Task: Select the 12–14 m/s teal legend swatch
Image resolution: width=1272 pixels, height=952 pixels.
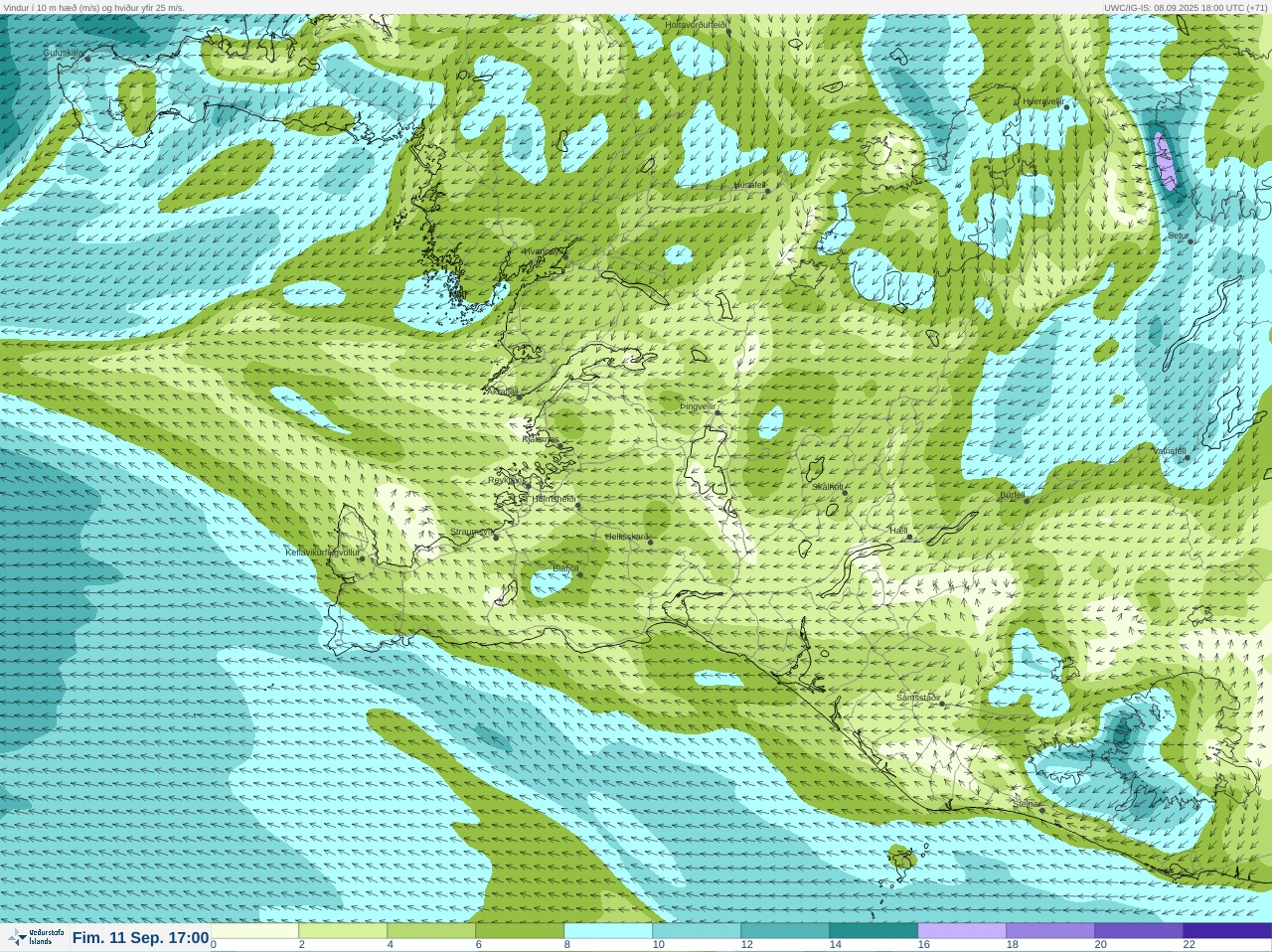Action: (785, 931)
